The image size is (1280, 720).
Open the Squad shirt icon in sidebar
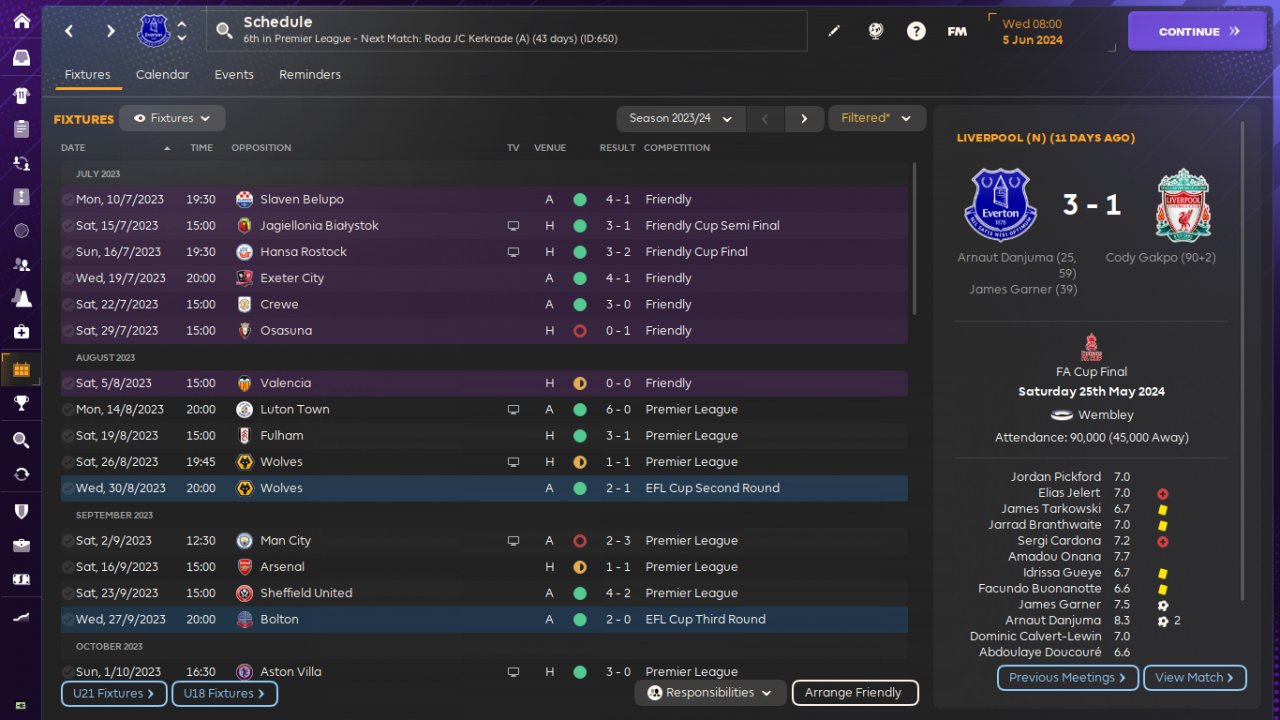[21, 95]
